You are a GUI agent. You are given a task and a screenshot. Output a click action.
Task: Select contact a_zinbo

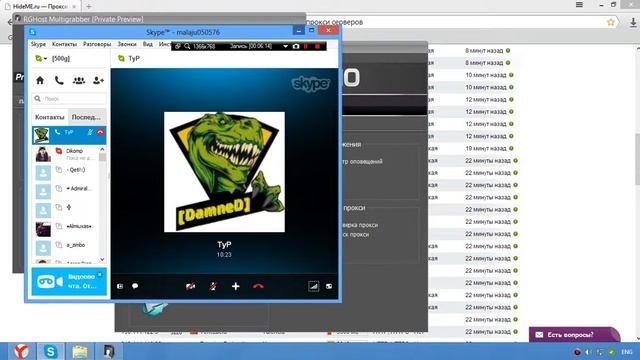click(x=67, y=247)
